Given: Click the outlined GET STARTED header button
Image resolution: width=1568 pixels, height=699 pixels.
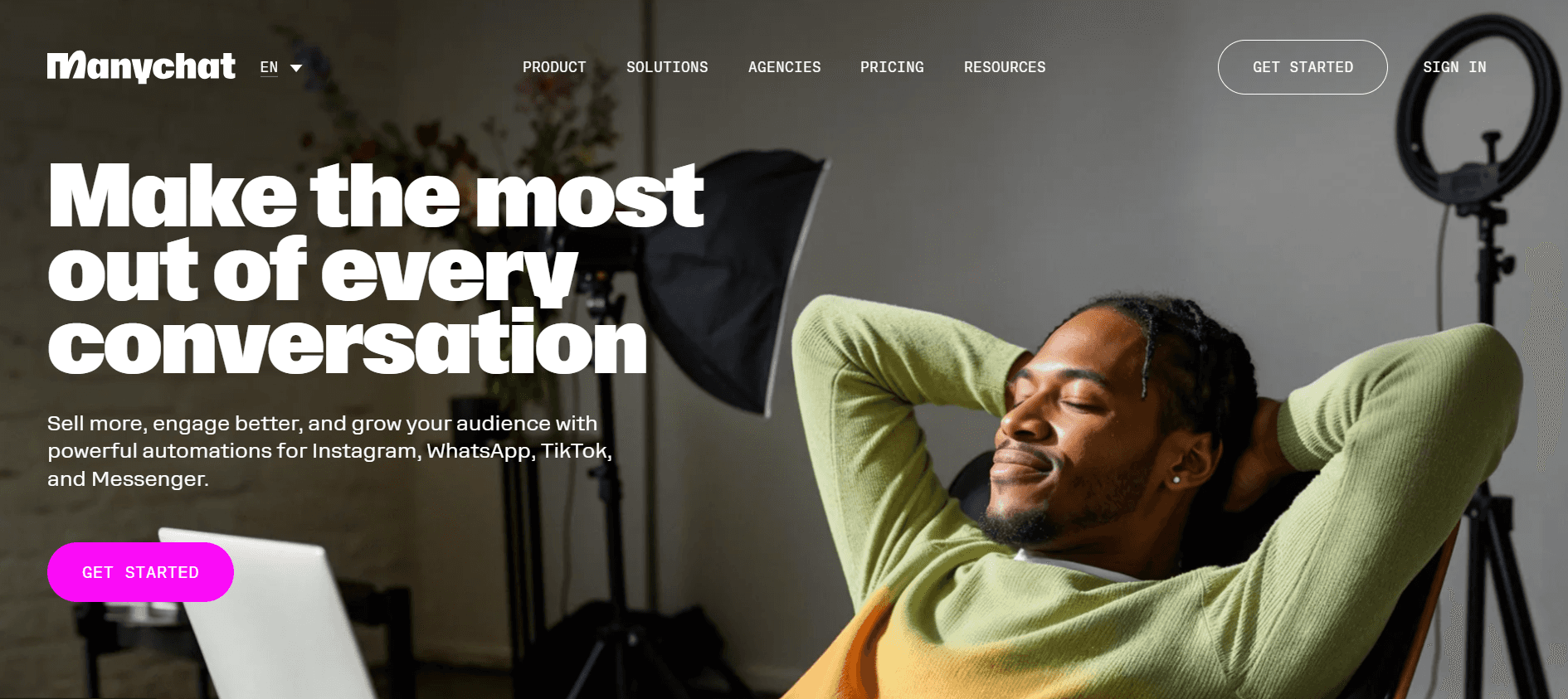Looking at the screenshot, I should 1303,67.
